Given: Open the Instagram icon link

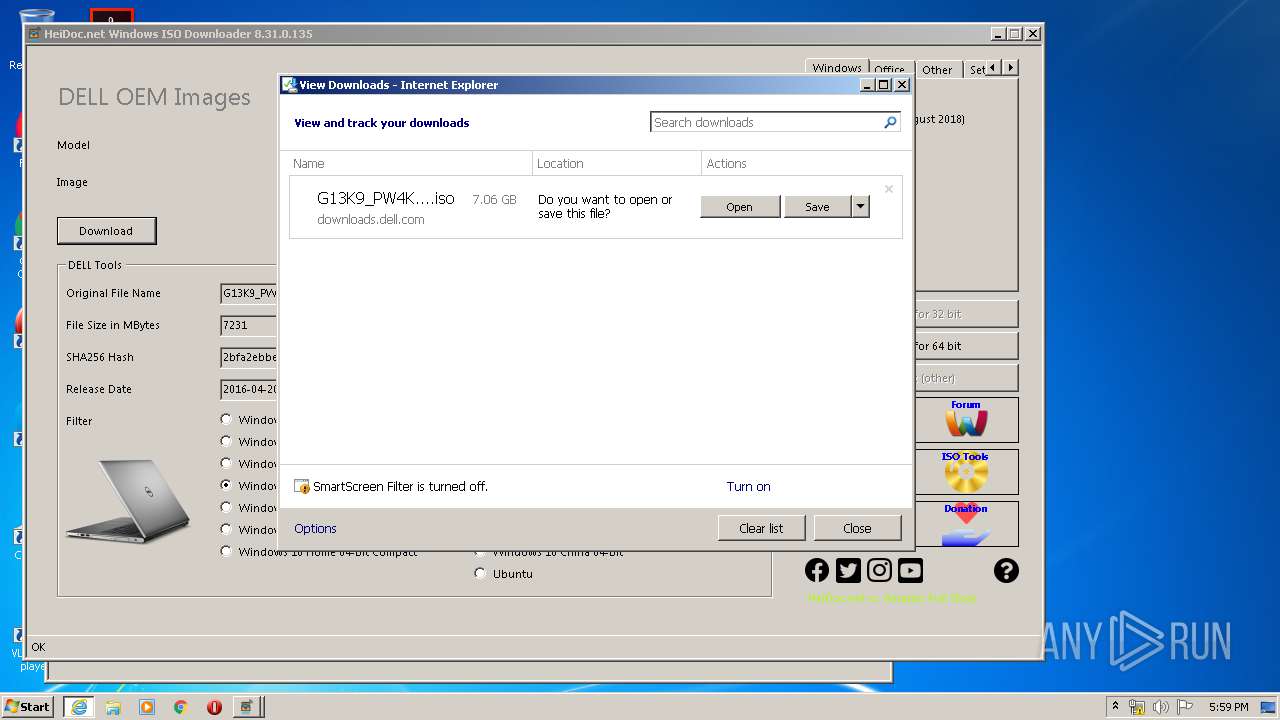Looking at the screenshot, I should pos(879,570).
